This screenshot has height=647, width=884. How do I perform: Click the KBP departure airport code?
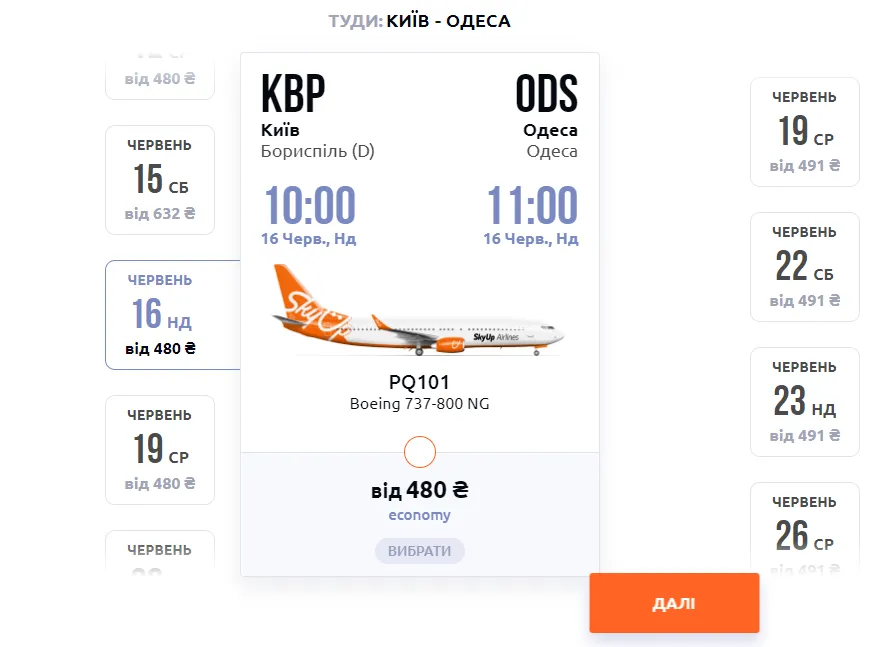[293, 94]
